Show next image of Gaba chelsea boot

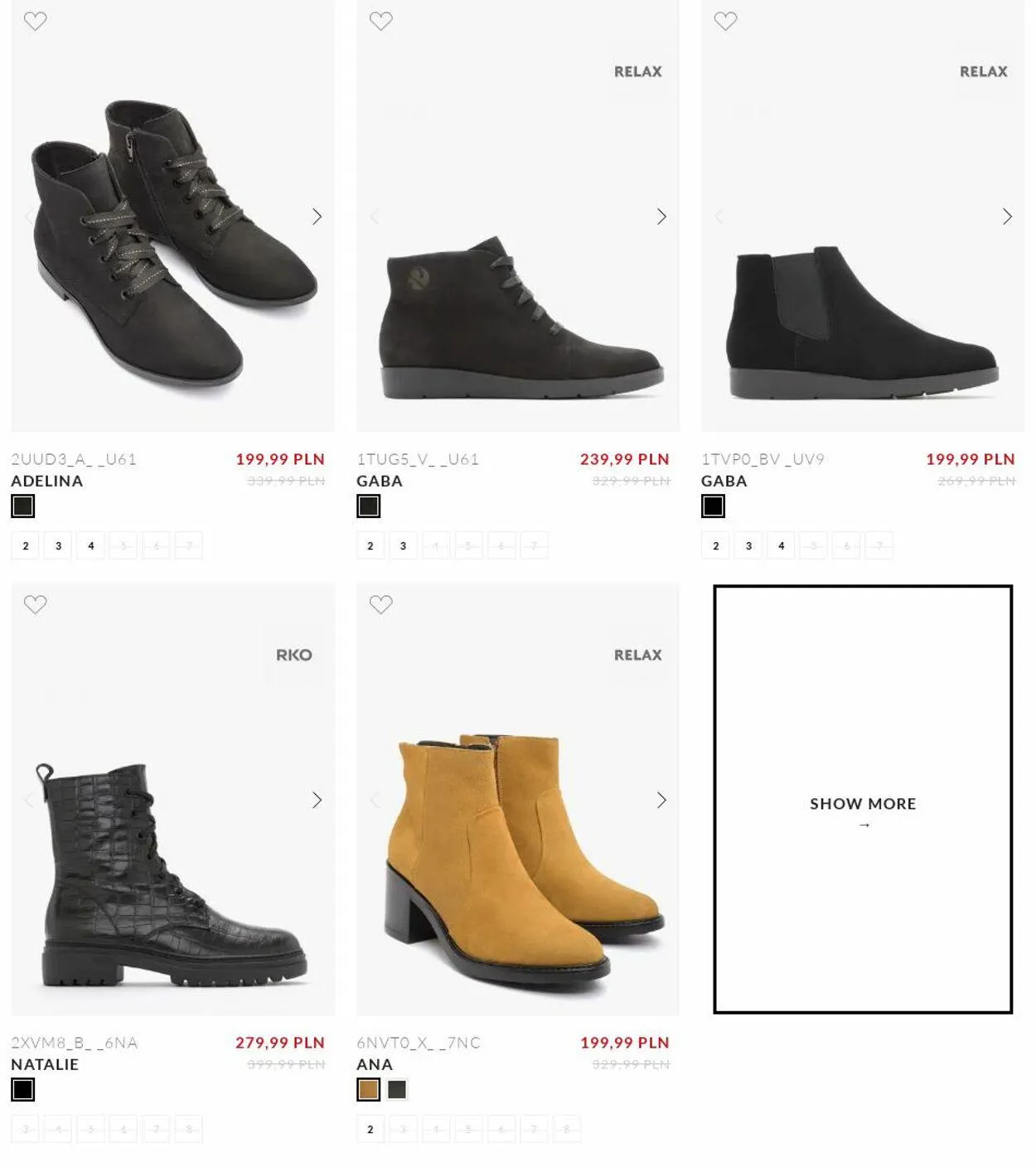(1007, 216)
